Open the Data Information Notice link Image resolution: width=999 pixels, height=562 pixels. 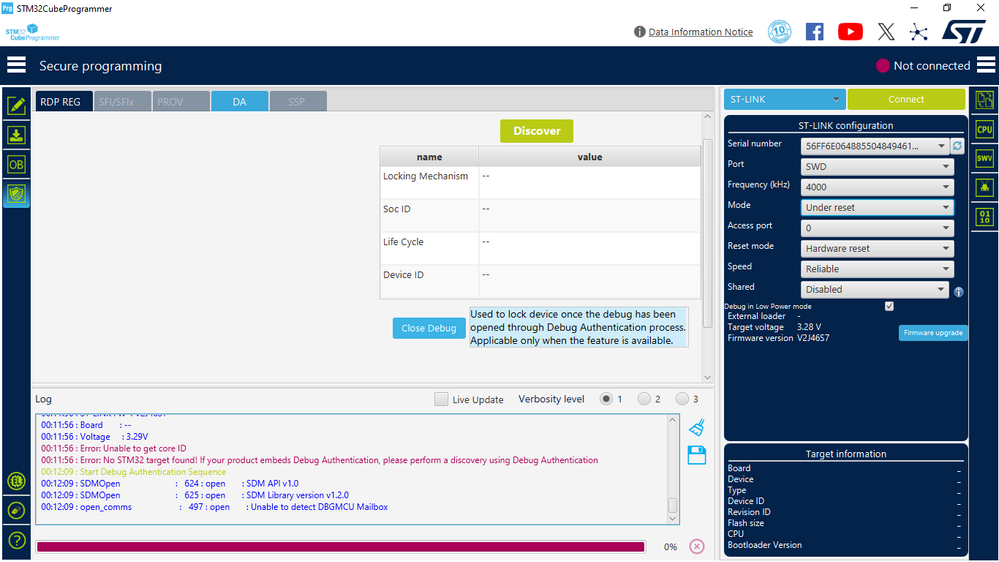pos(700,32)
